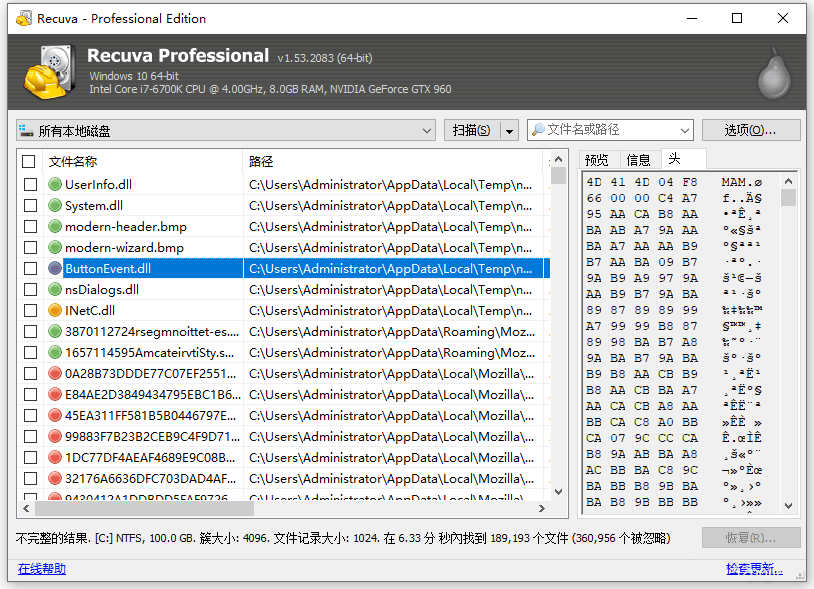The width and height of the screenshot is (814, 589).
Task: Click the green status icon beside UserInfo.dll
Action: tap(55, 184)
